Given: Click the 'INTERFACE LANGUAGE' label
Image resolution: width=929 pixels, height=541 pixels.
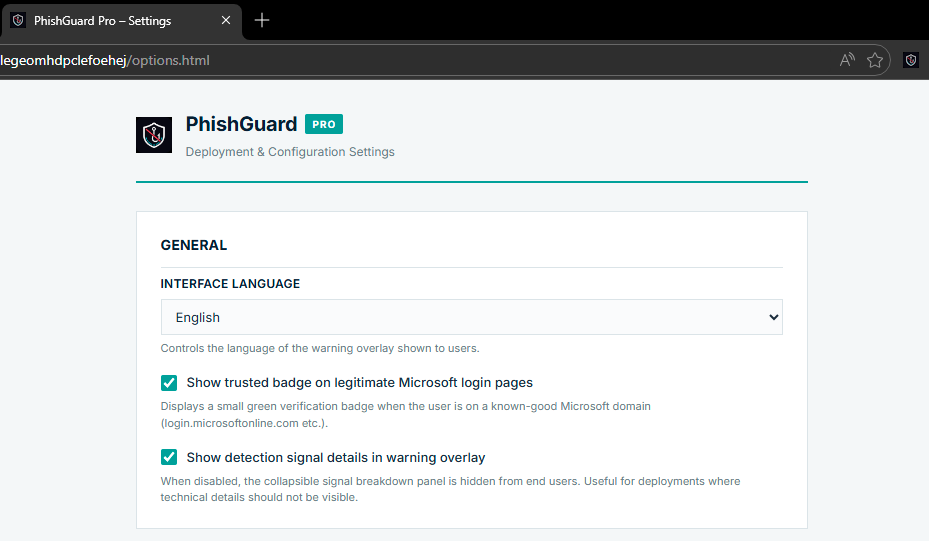Looking at the screenshot, I should (230, 284).
